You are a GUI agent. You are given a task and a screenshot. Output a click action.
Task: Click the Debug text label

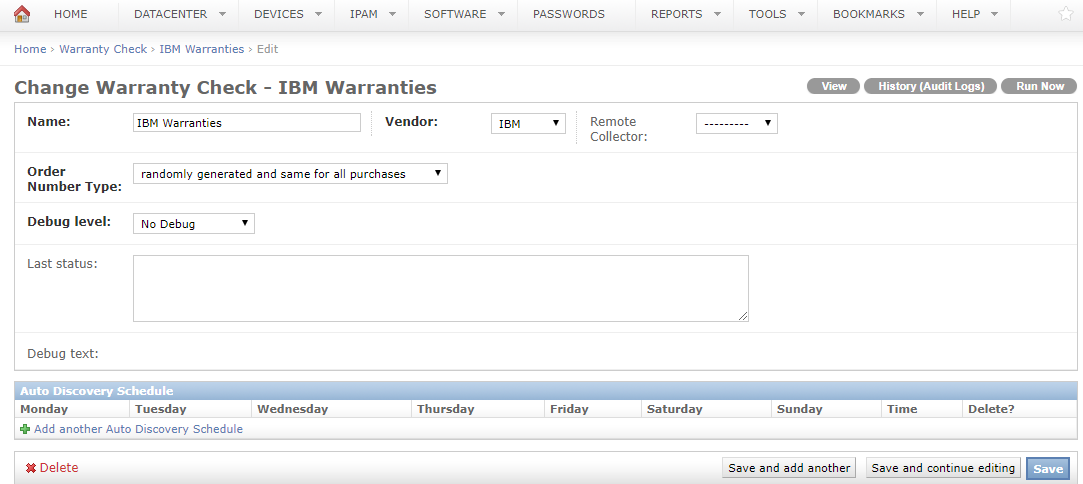[63, 354]
